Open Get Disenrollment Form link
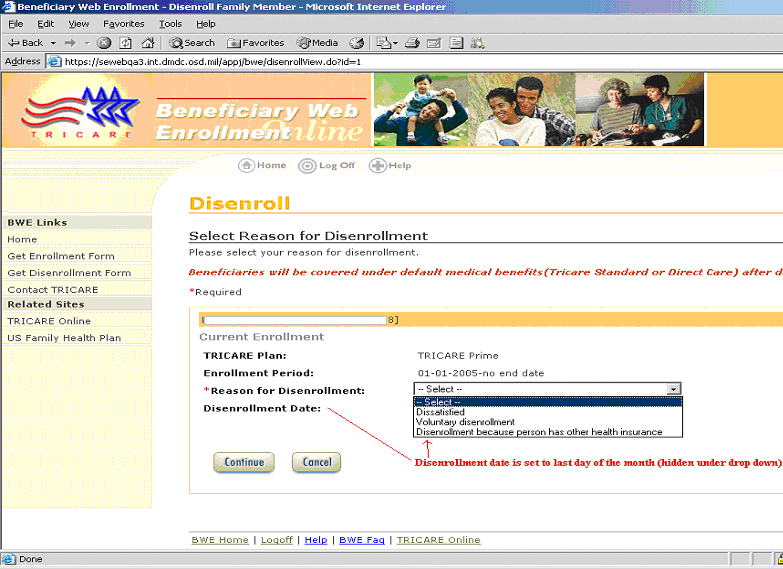Image resolution: width=783 pixels, height=569 pixels. coord(69,273)
